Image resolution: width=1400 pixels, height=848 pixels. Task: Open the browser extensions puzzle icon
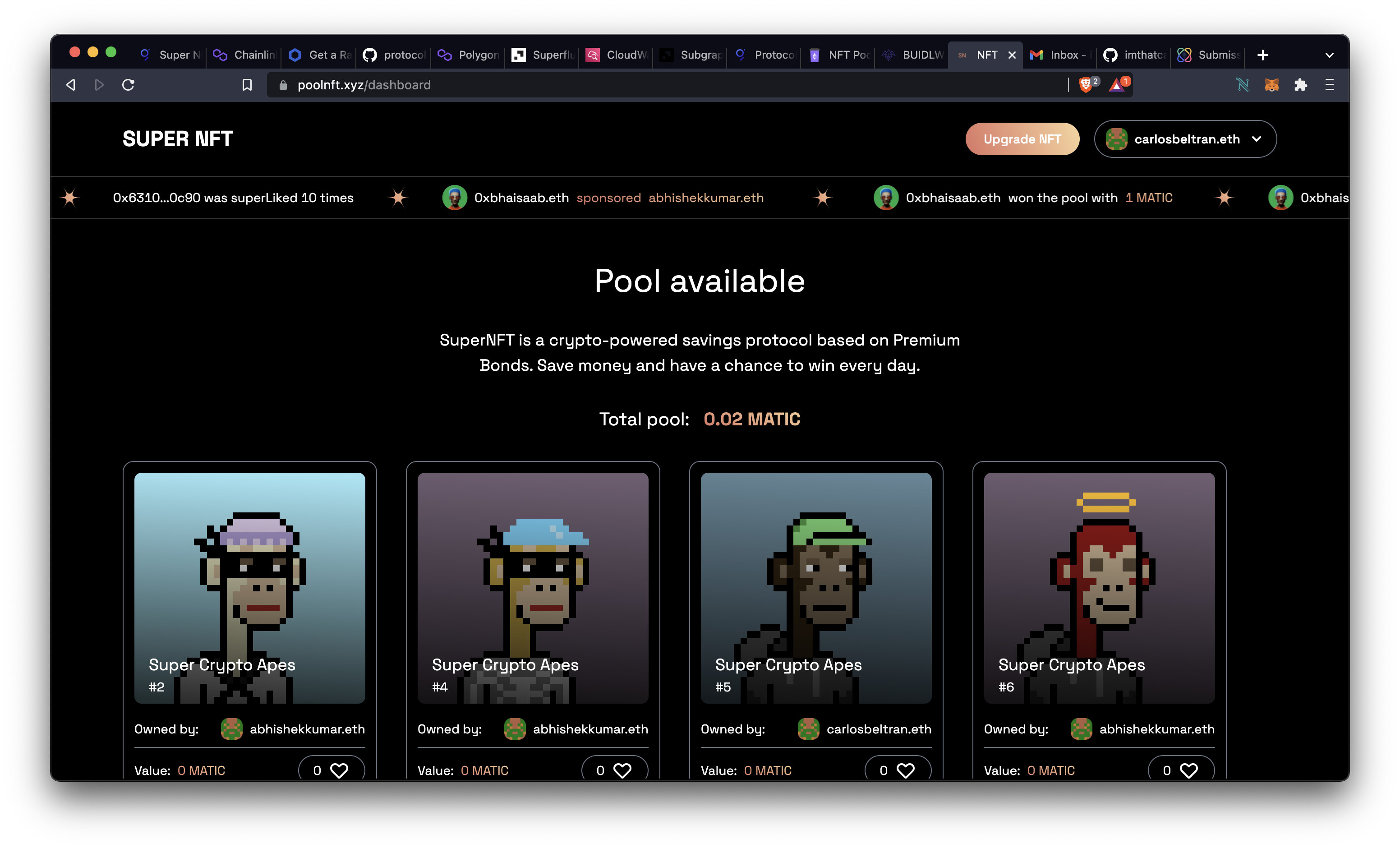1301,85
